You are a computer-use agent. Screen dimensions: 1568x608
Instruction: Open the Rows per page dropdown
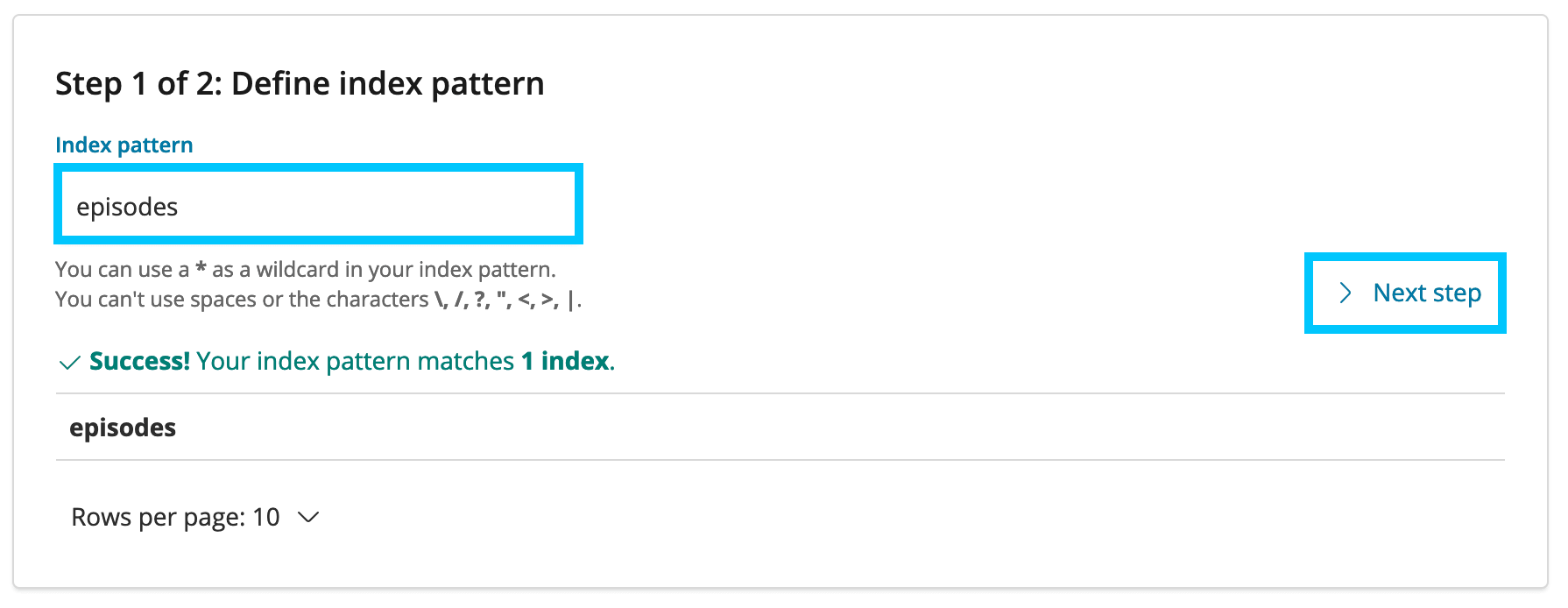194,518
